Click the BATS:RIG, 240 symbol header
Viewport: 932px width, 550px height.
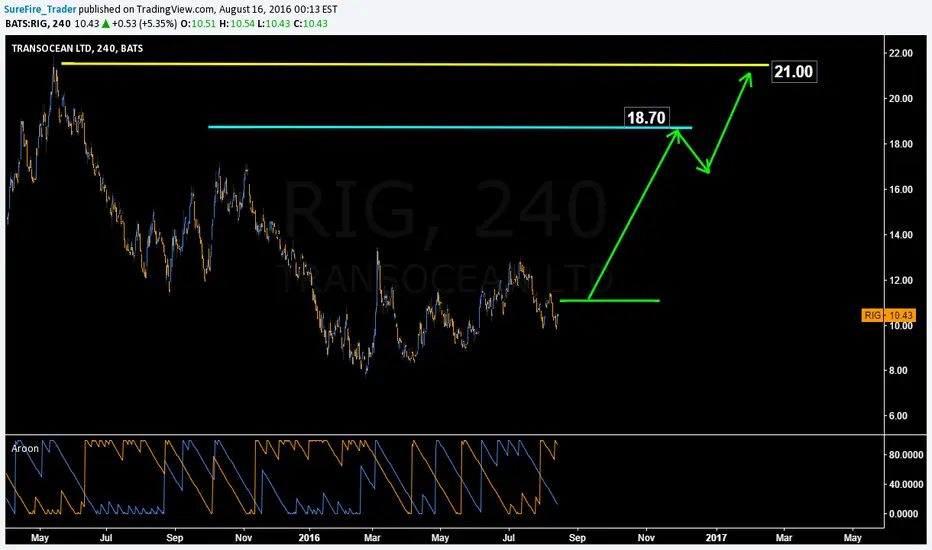(x=37, y=24)
